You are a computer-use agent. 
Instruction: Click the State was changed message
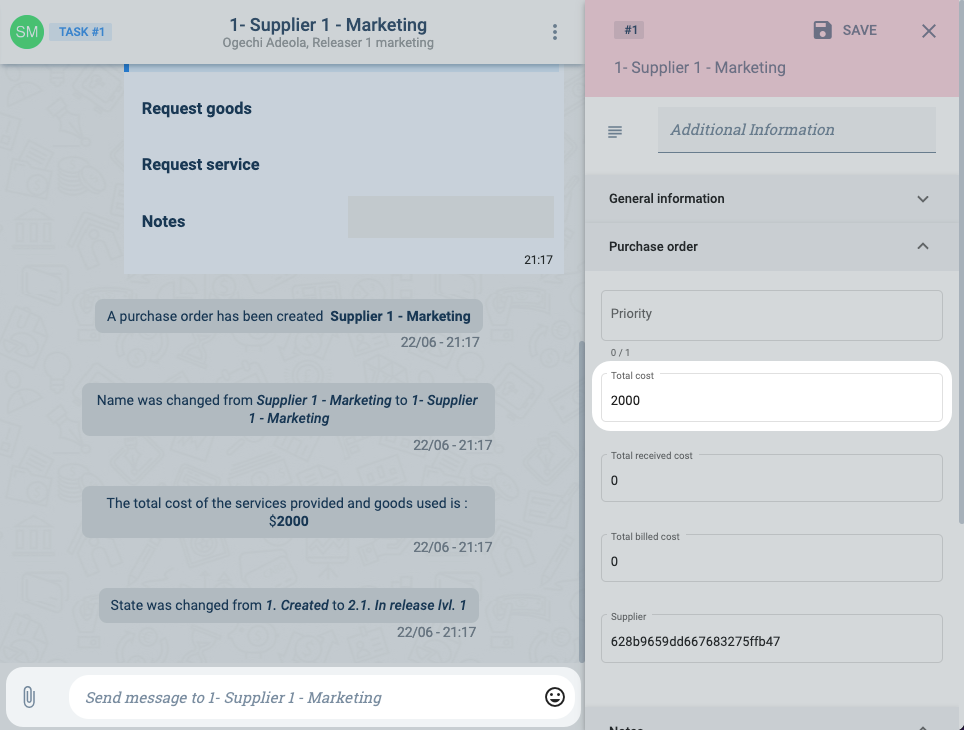(288, 605)
